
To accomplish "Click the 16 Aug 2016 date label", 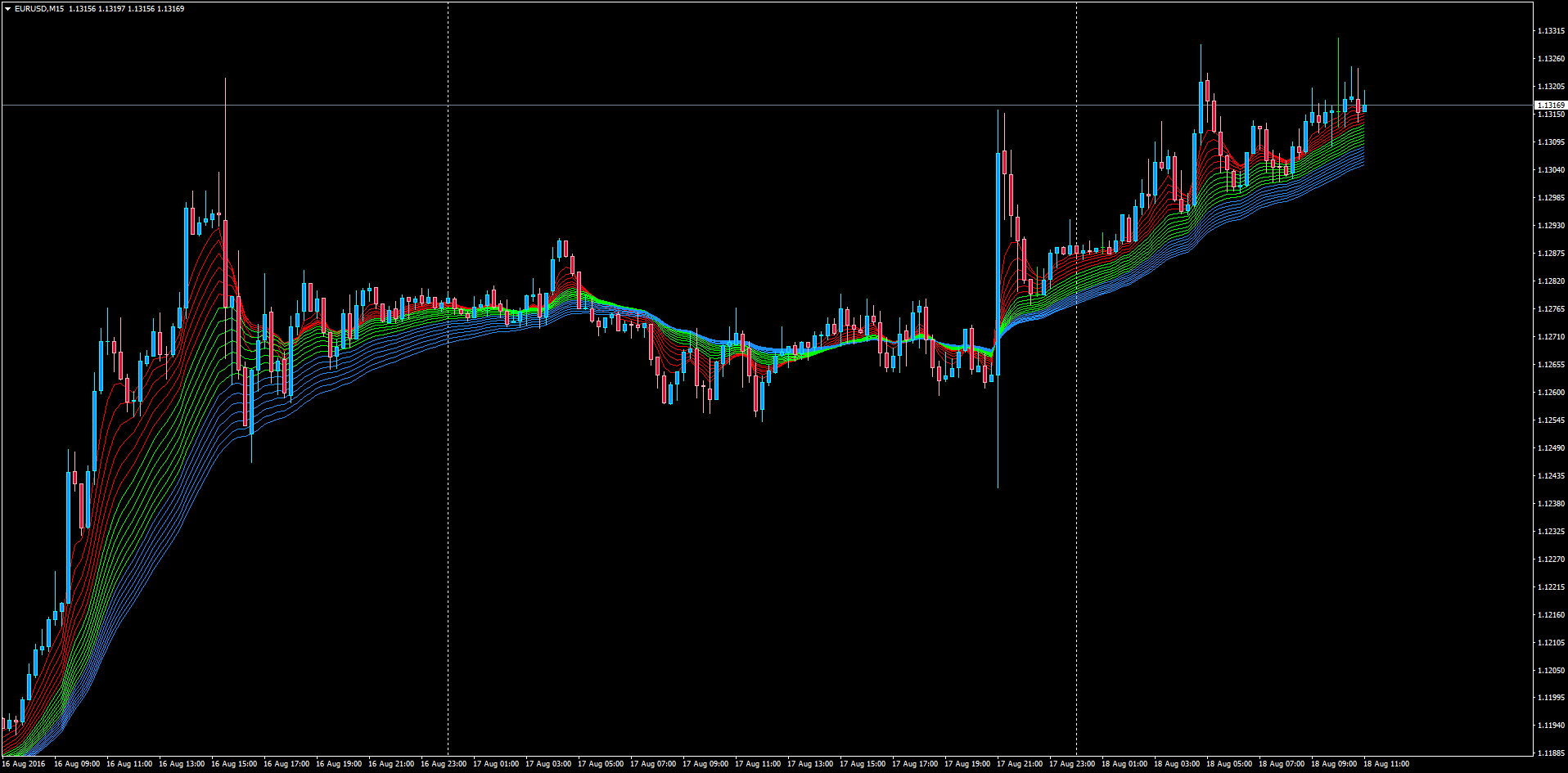I will (24, 764).
